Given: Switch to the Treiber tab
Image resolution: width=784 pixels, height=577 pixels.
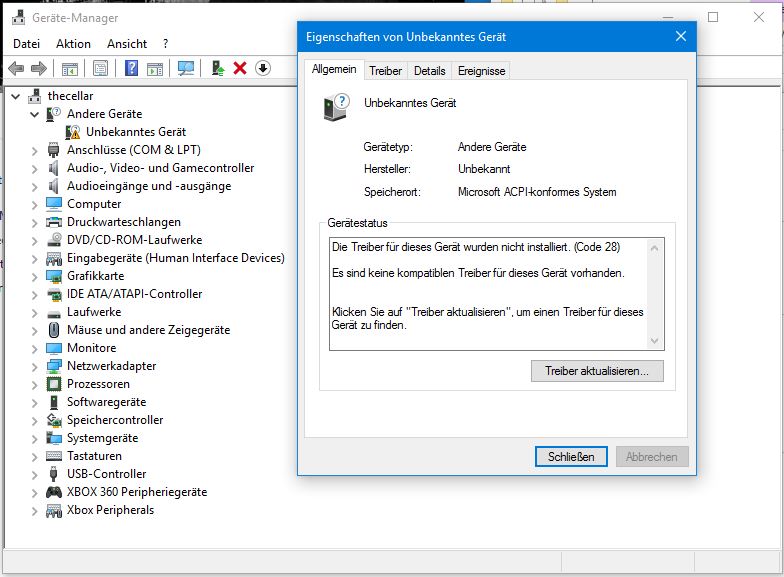Looking at the screenshot, I should tap(386, 71).
